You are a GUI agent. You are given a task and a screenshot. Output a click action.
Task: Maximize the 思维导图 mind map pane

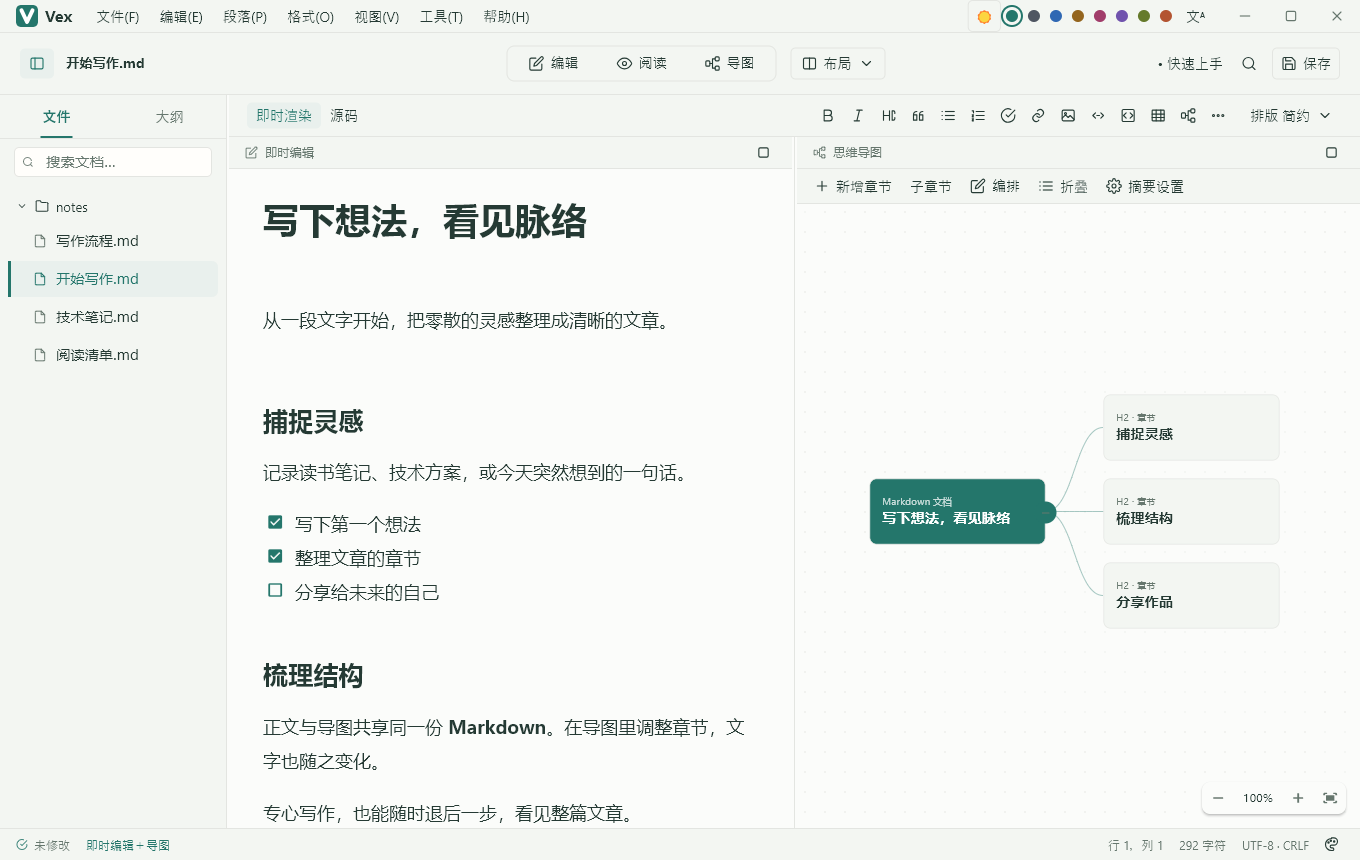[1331, 153]
